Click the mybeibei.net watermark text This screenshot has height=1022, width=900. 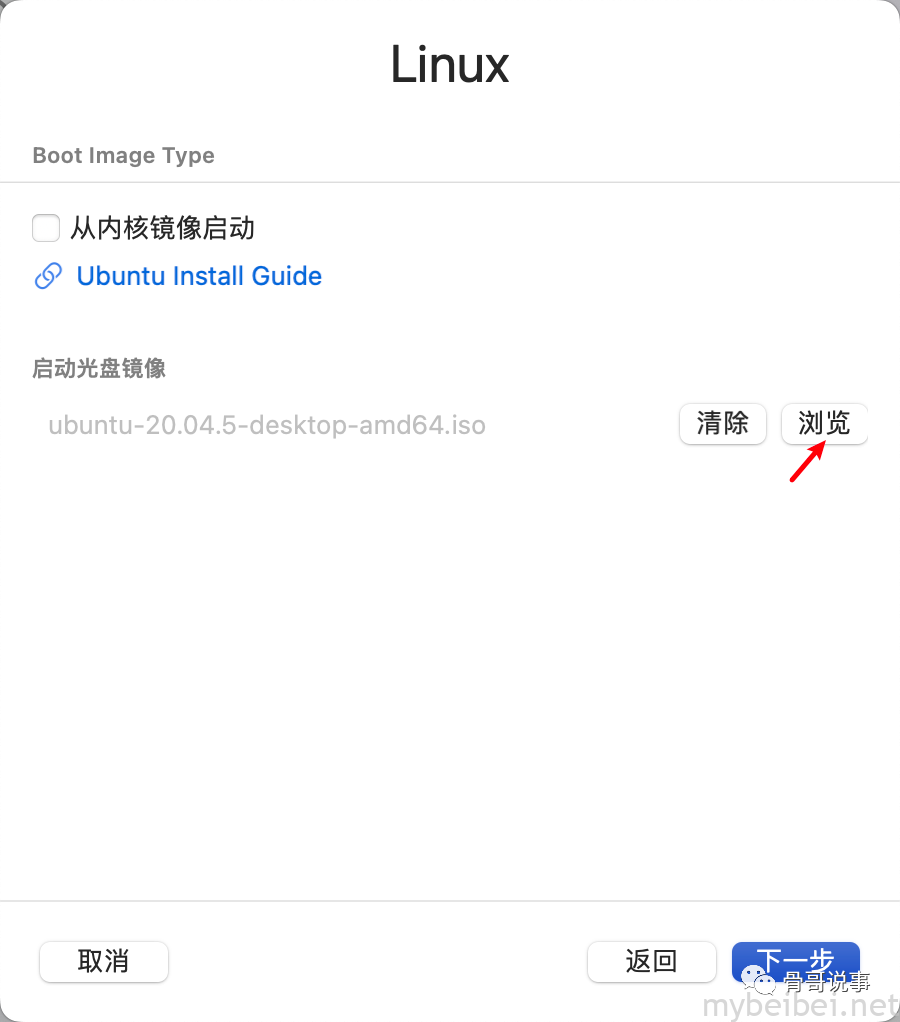point(801,1006)
